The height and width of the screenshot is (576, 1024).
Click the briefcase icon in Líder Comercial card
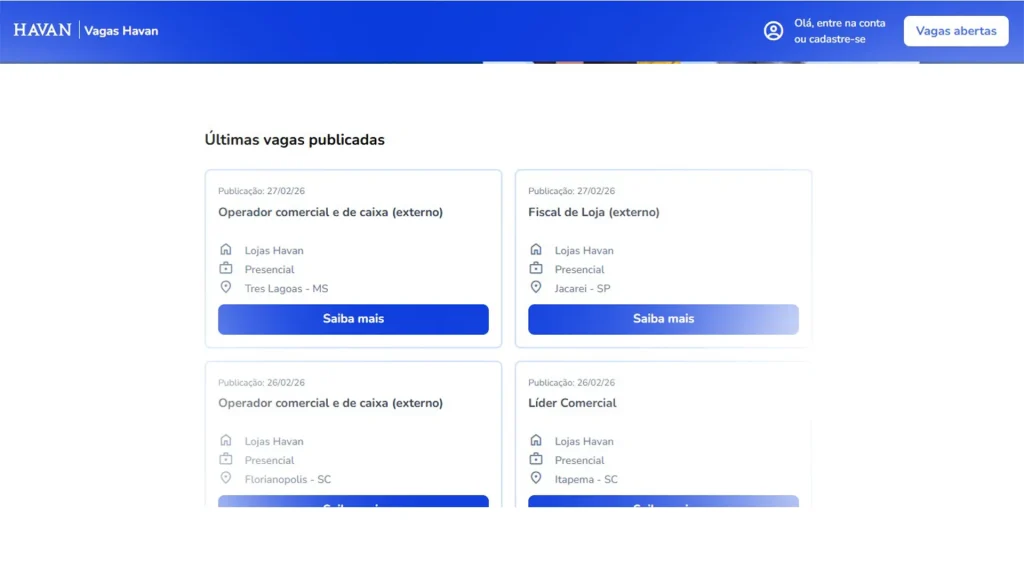pos(536,460)
